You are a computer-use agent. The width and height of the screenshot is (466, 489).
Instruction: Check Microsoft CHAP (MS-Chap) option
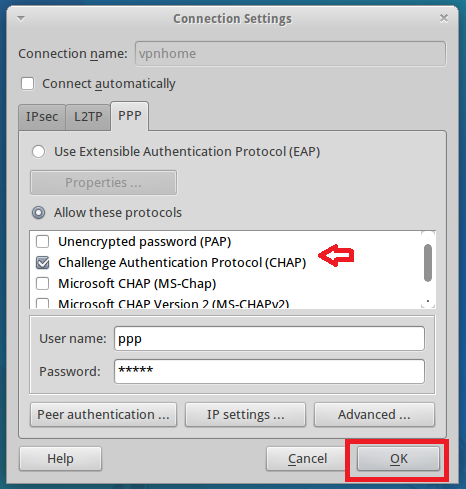(43, 283)
